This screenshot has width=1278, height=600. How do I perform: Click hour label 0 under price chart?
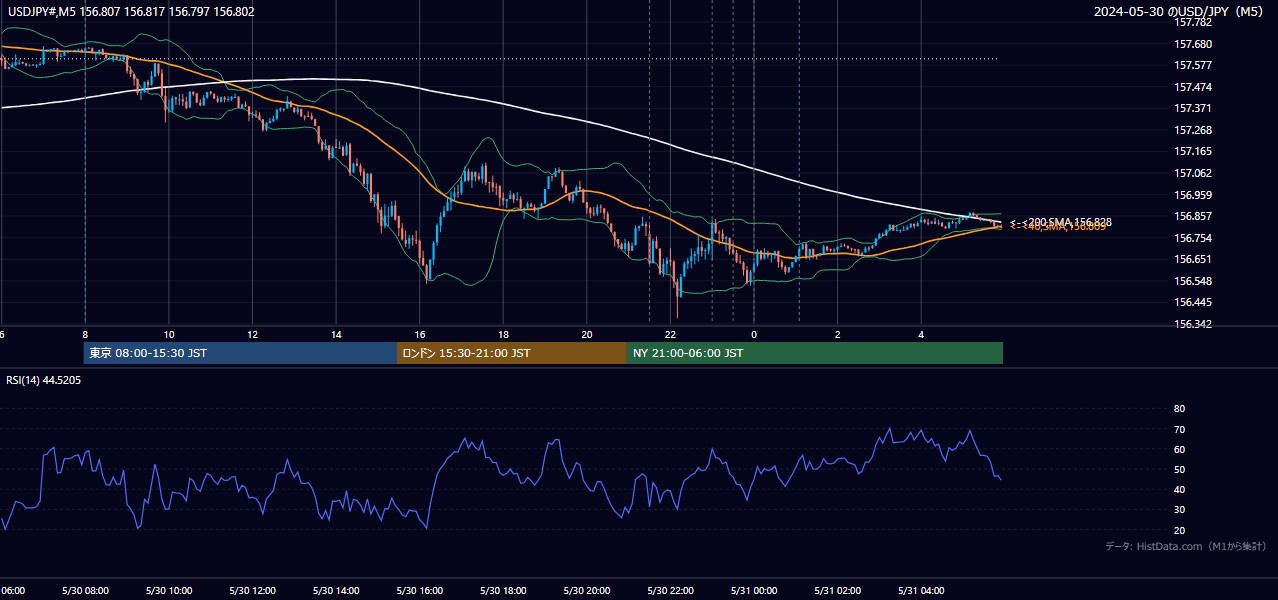click(x=754, y=334)
